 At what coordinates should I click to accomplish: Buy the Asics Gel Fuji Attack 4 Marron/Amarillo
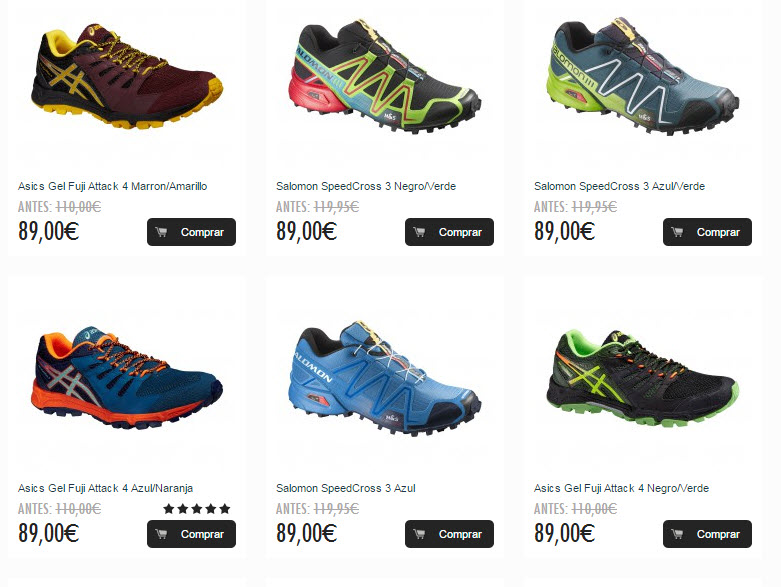[191, 232]
